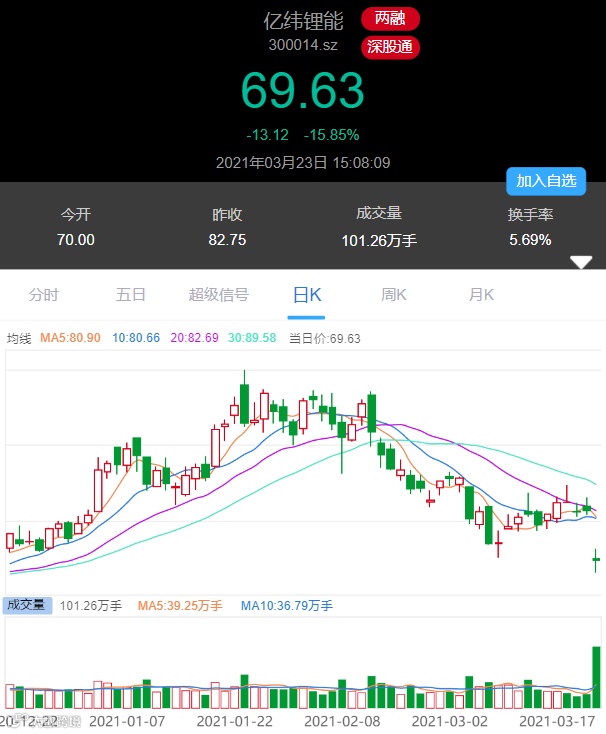Click the 30:89.58 moving average value
The image size is (606, 734).
[x=252, y=338]
